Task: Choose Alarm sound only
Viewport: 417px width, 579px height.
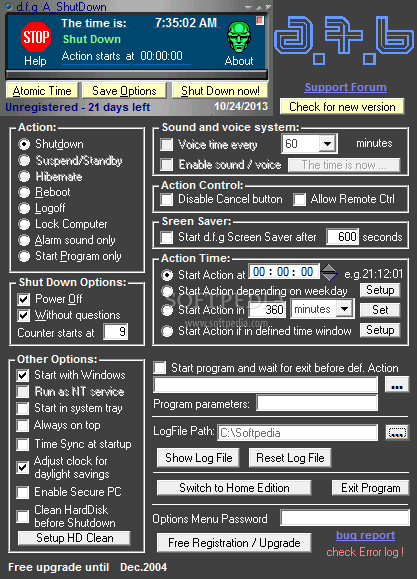Action: click(x=24, y=240)
